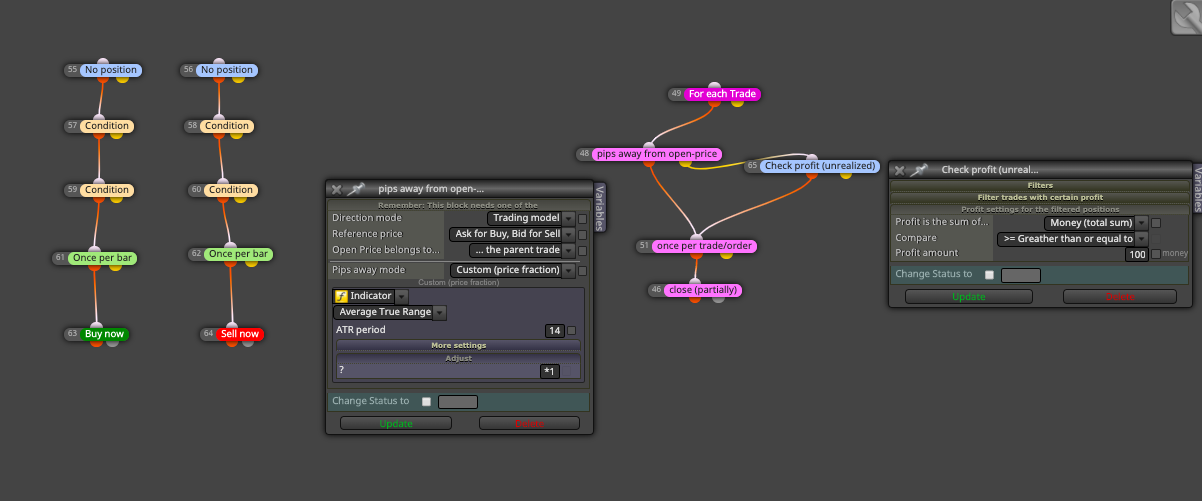This screenshot has height=501, width=1202.
Task: Toggle the checkbox beside ATR period
Action: point(572,330)
